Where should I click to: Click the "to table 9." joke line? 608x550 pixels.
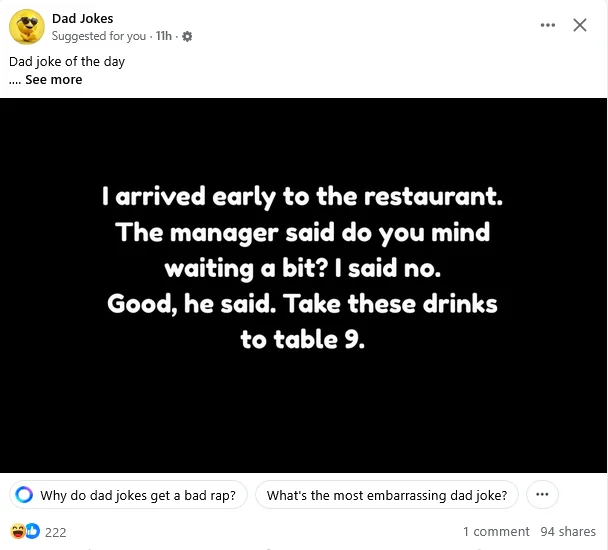(303, 339)
